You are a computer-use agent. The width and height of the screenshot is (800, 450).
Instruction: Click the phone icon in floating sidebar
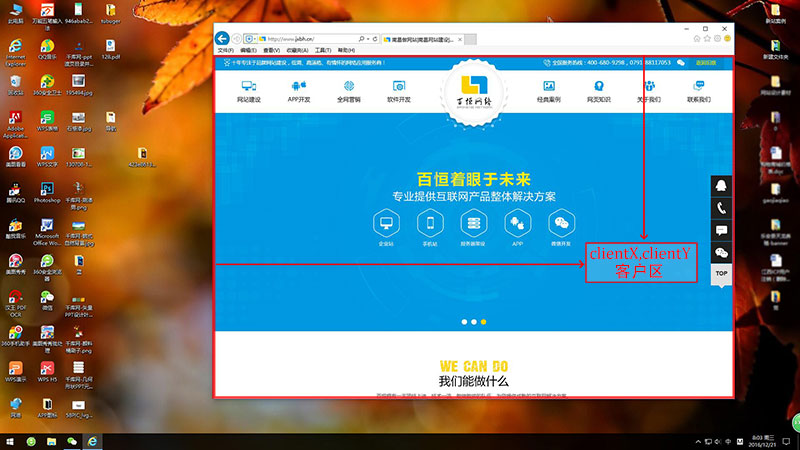[721, 208]
